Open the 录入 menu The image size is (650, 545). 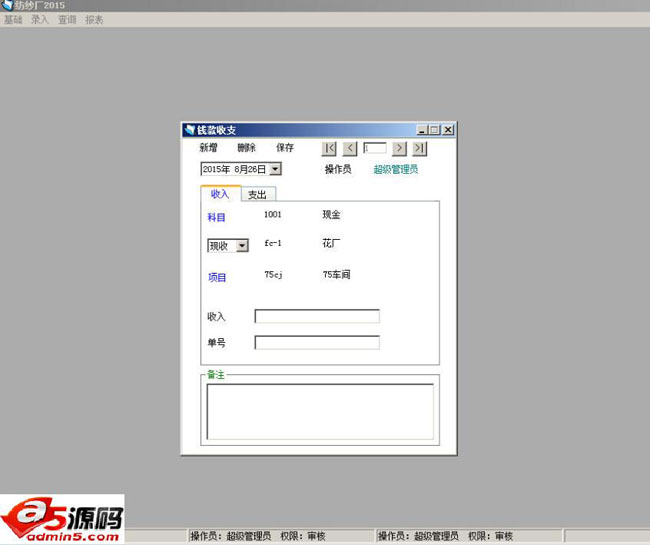(40, 19)
